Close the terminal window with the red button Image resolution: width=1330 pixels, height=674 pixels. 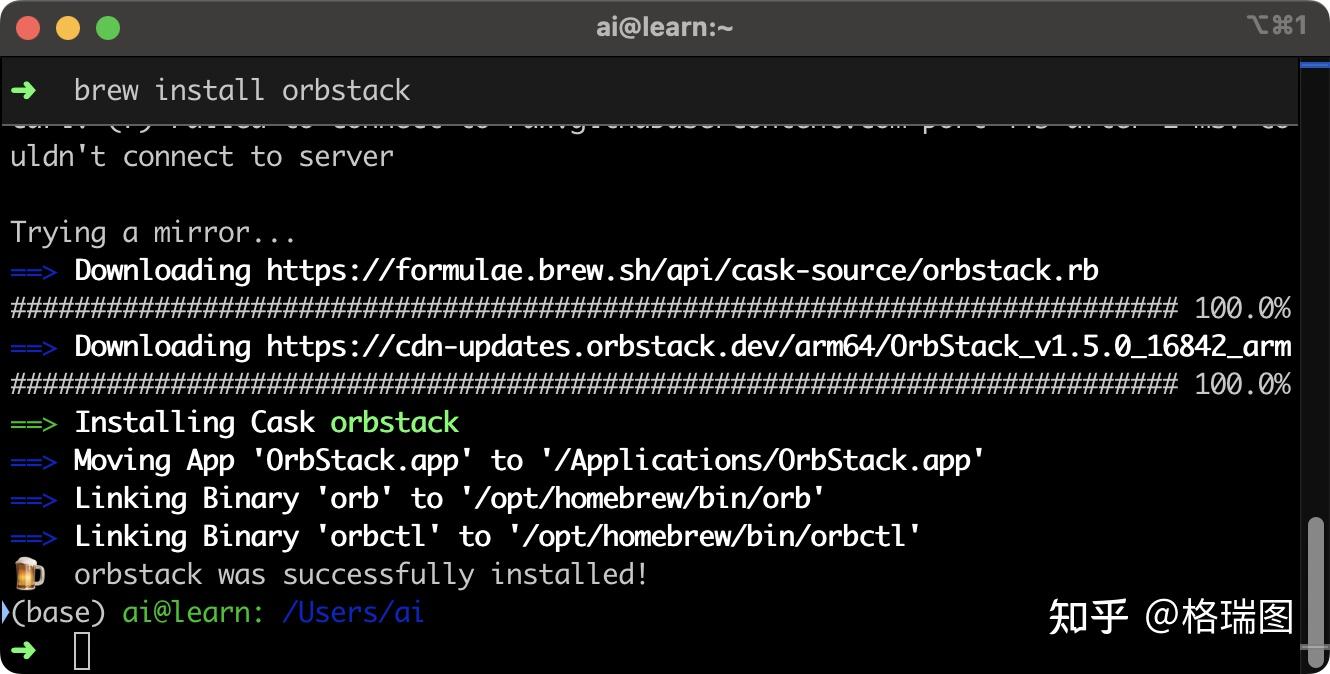pos(28,28)
